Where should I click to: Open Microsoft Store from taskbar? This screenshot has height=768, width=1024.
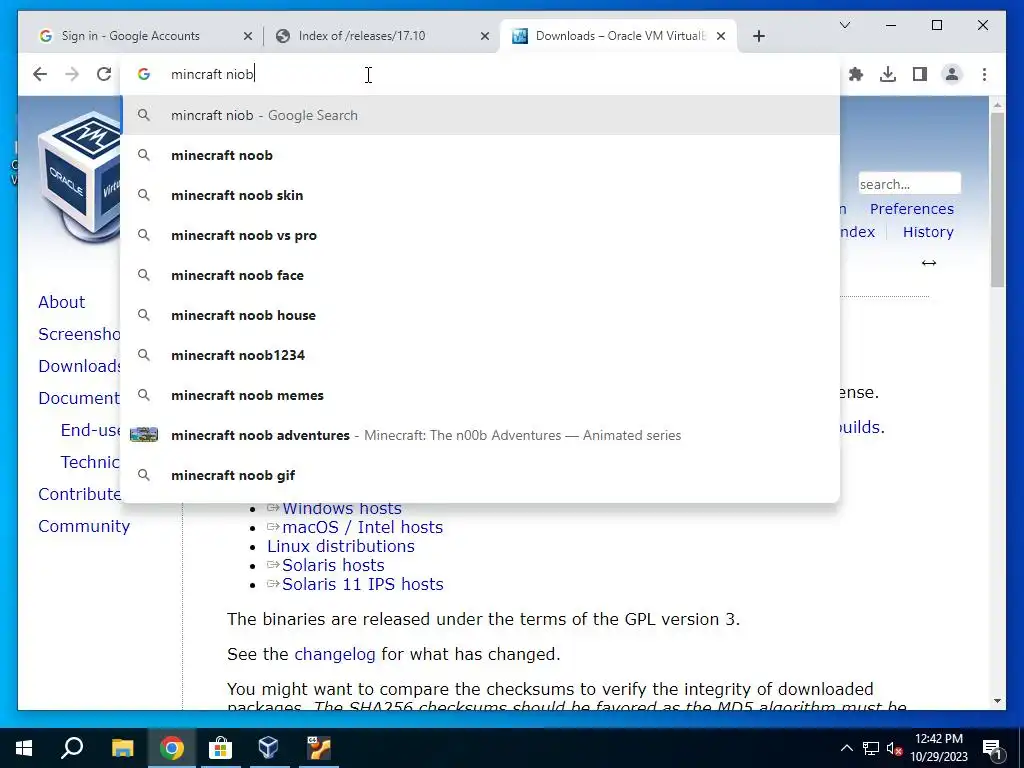coord(220,748)
